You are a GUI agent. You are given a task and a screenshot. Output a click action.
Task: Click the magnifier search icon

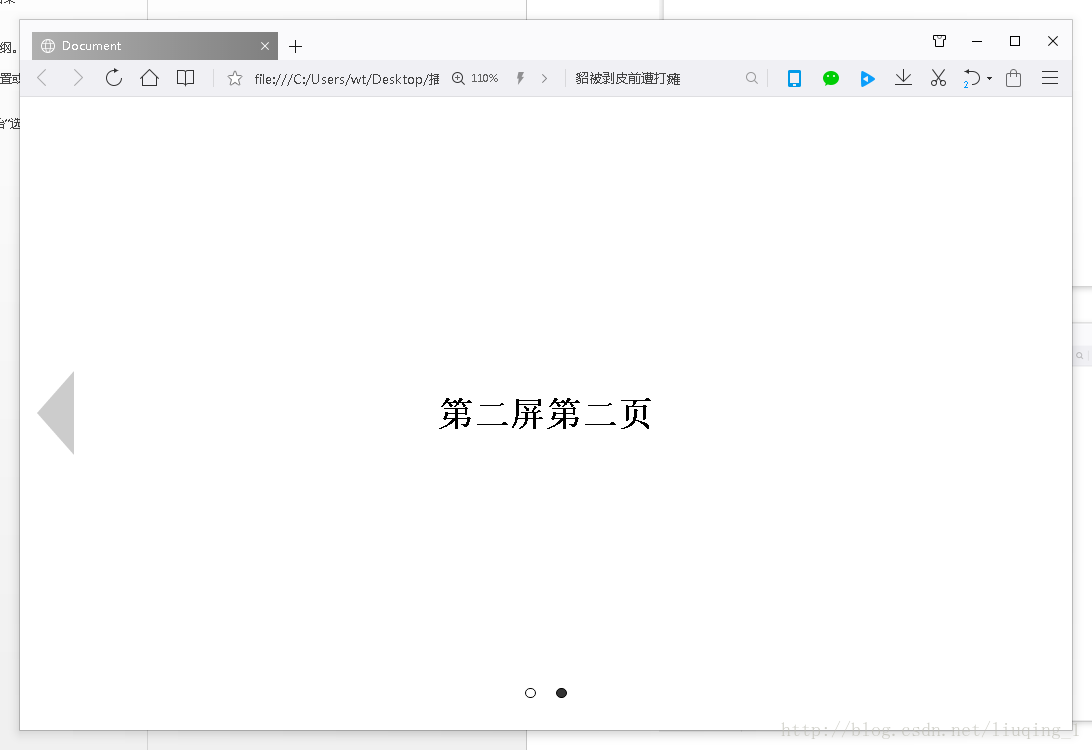point(751,78)
